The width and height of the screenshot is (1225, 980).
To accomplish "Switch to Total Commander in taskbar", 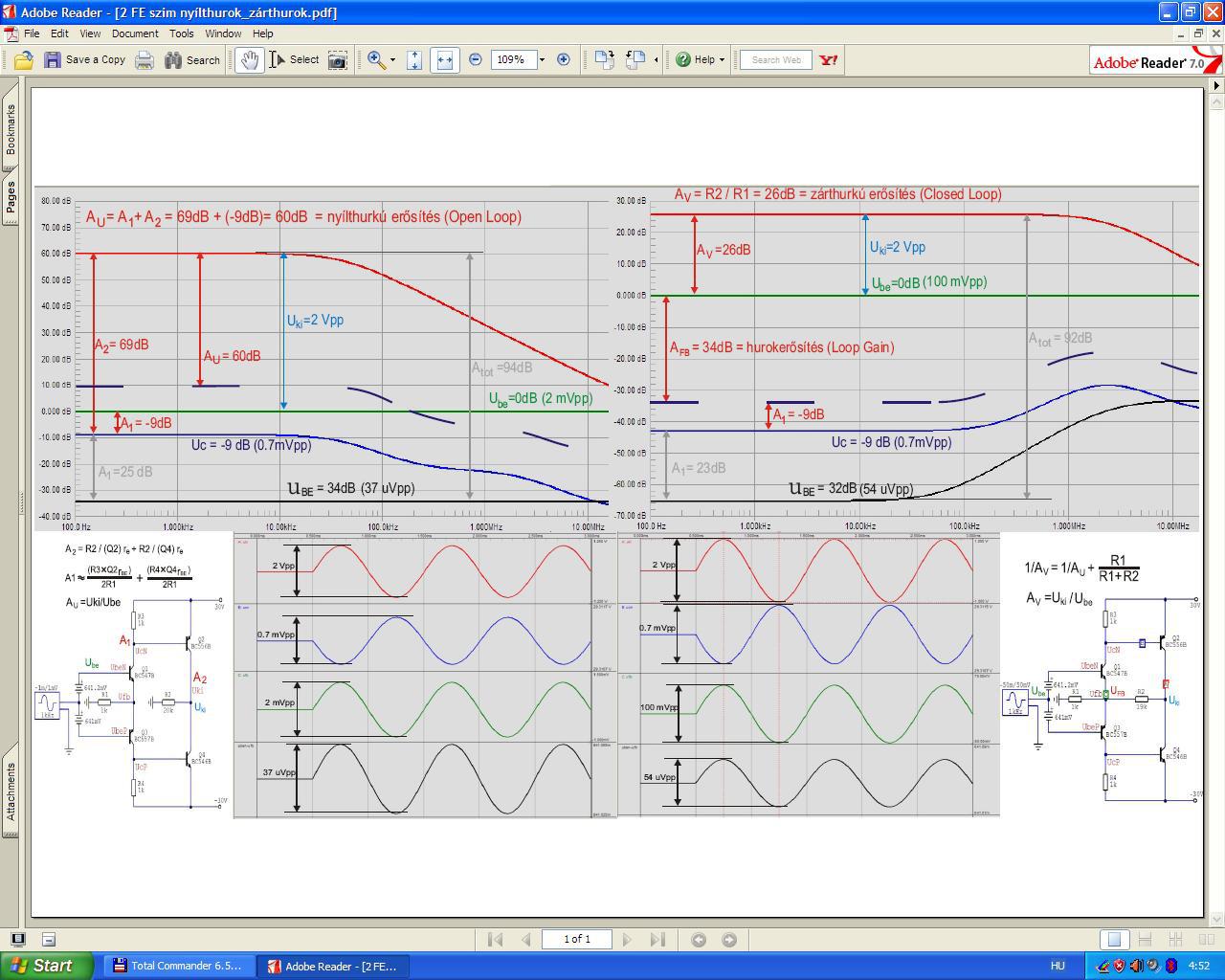I will (178, 966).
